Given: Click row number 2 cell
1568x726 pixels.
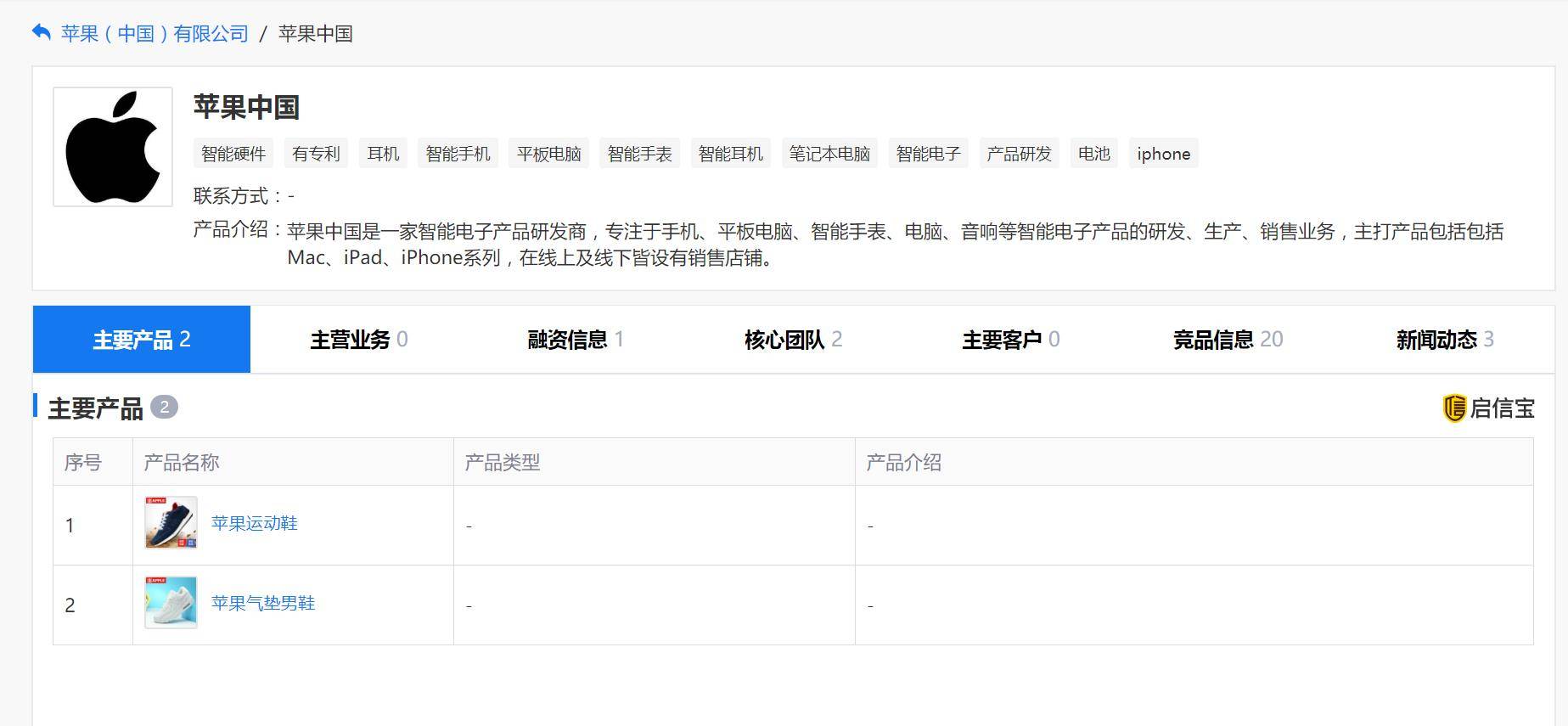Looking at the screenshot, I should 93,605.
